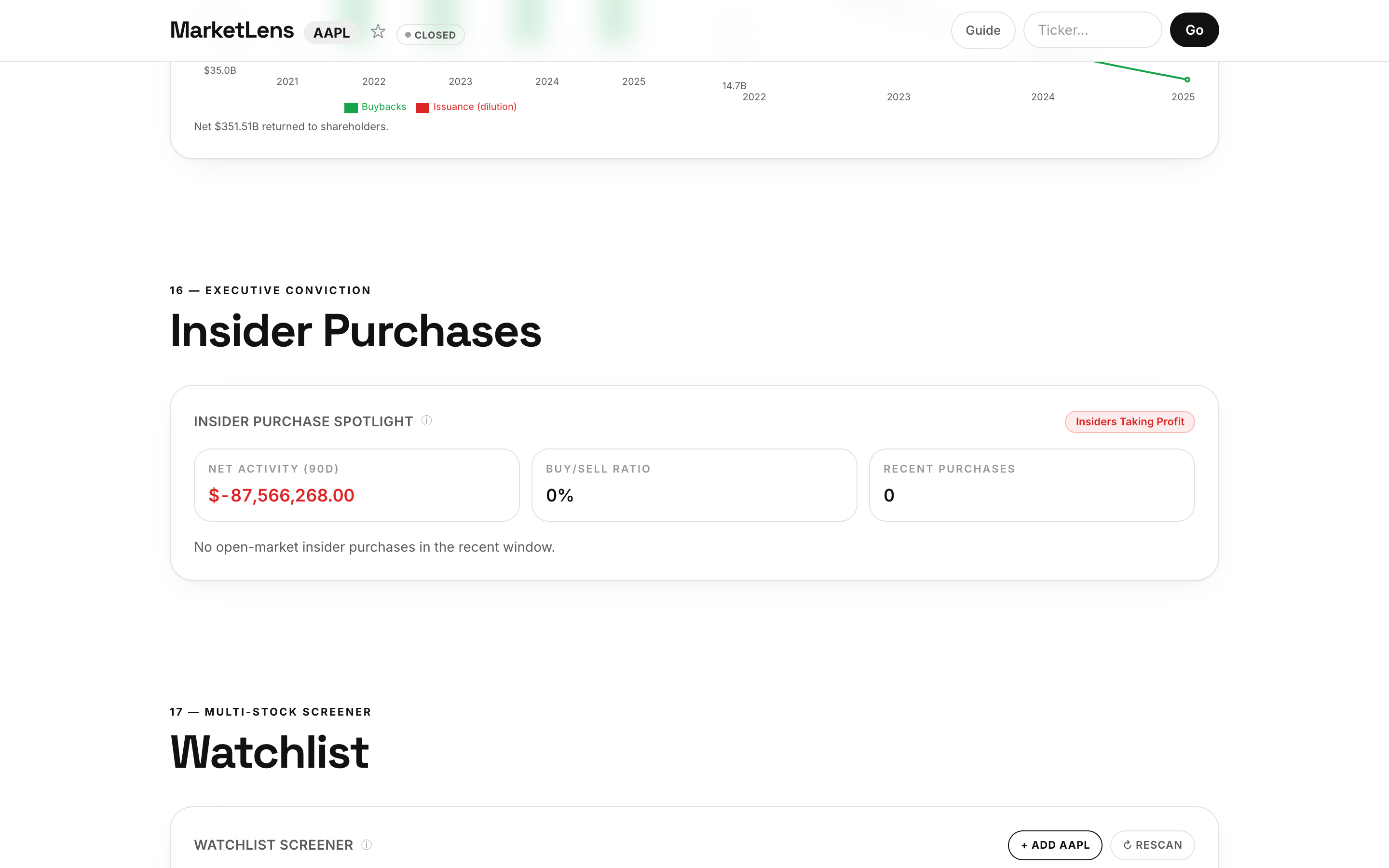Focus the Ticker search field
This screenshot has width=1389, height=868.
1092,30
